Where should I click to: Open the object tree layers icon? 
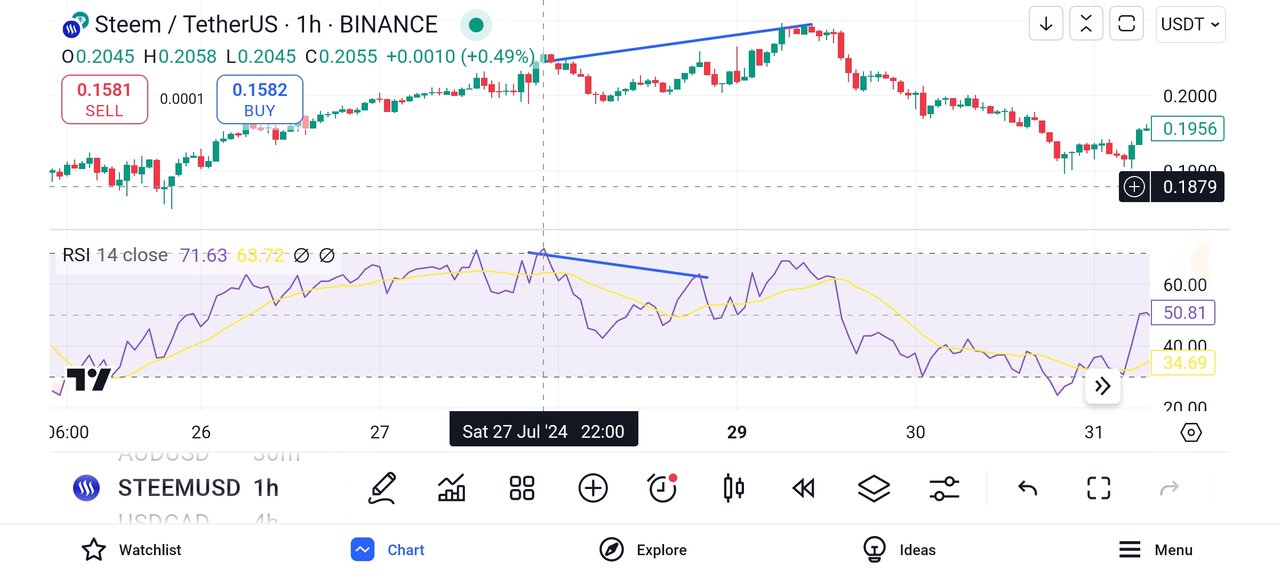tap(874, 488)
